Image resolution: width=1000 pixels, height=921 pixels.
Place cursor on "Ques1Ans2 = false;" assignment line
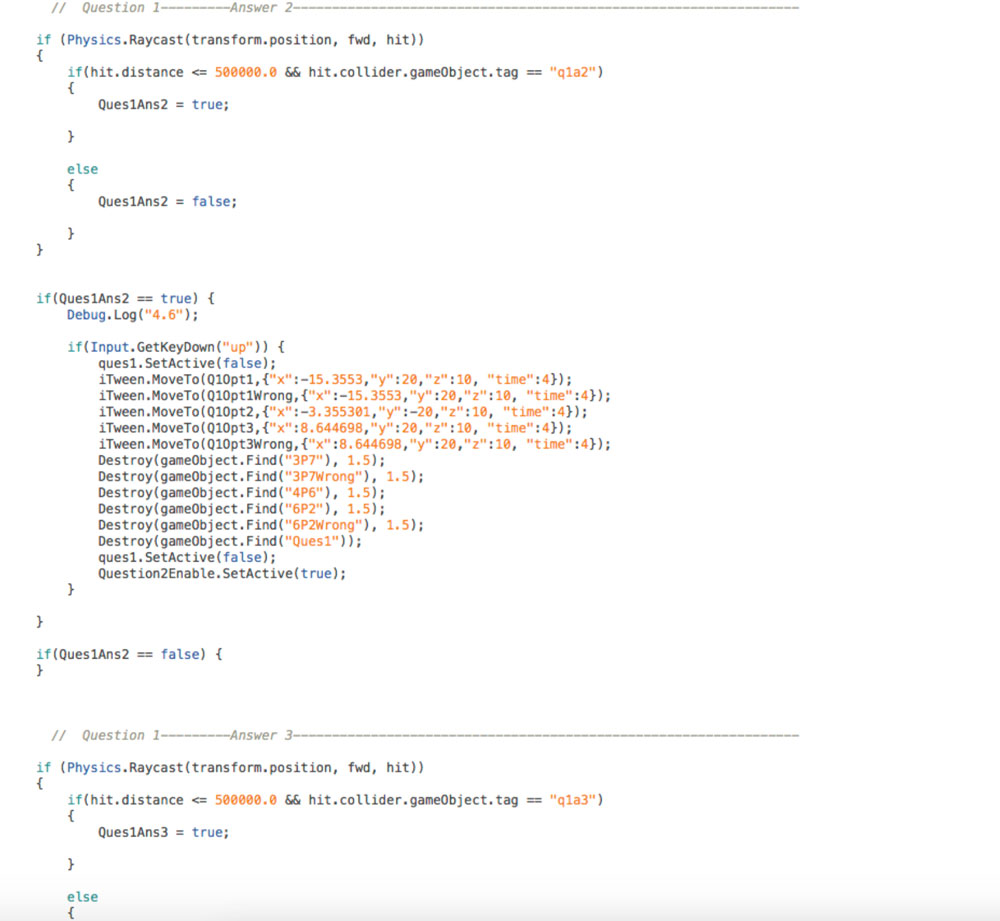(167, 201)
